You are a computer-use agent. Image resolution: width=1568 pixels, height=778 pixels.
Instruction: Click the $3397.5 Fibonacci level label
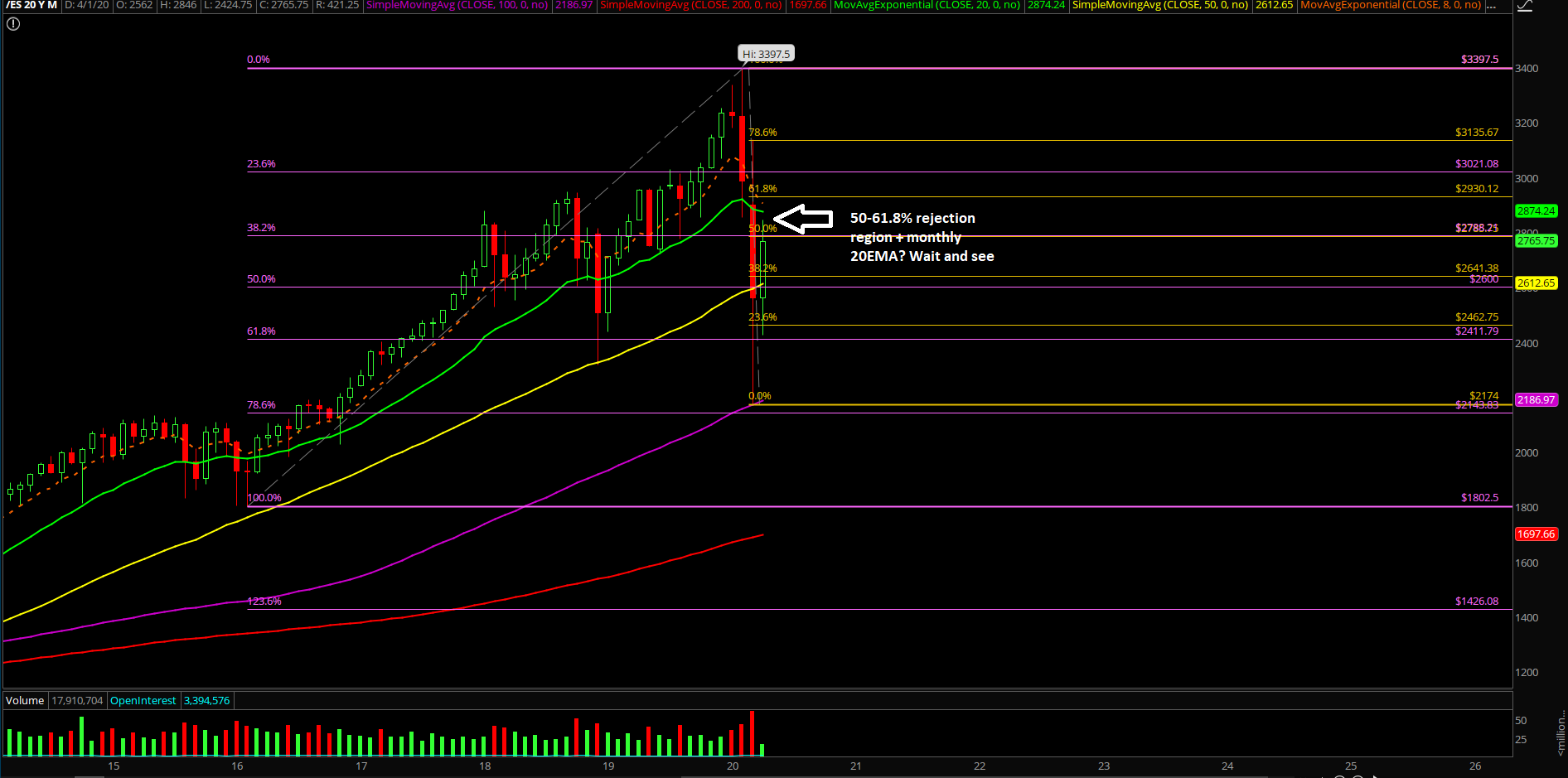1479,60
